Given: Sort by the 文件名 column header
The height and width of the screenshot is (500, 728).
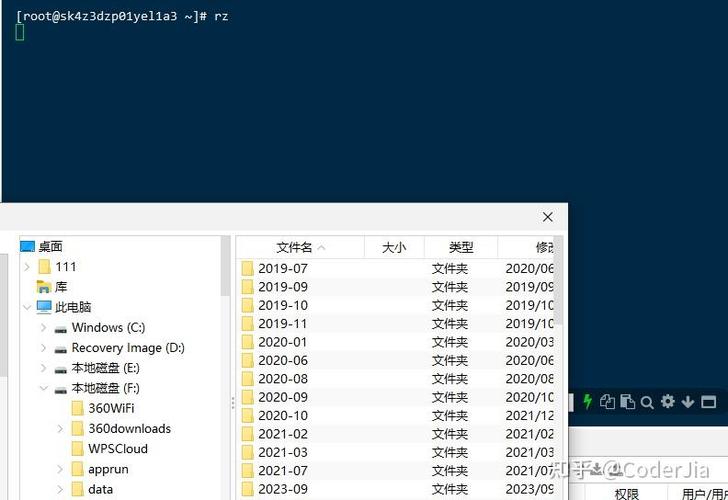Looking at the screenshot, I should (x=300, y=247).
